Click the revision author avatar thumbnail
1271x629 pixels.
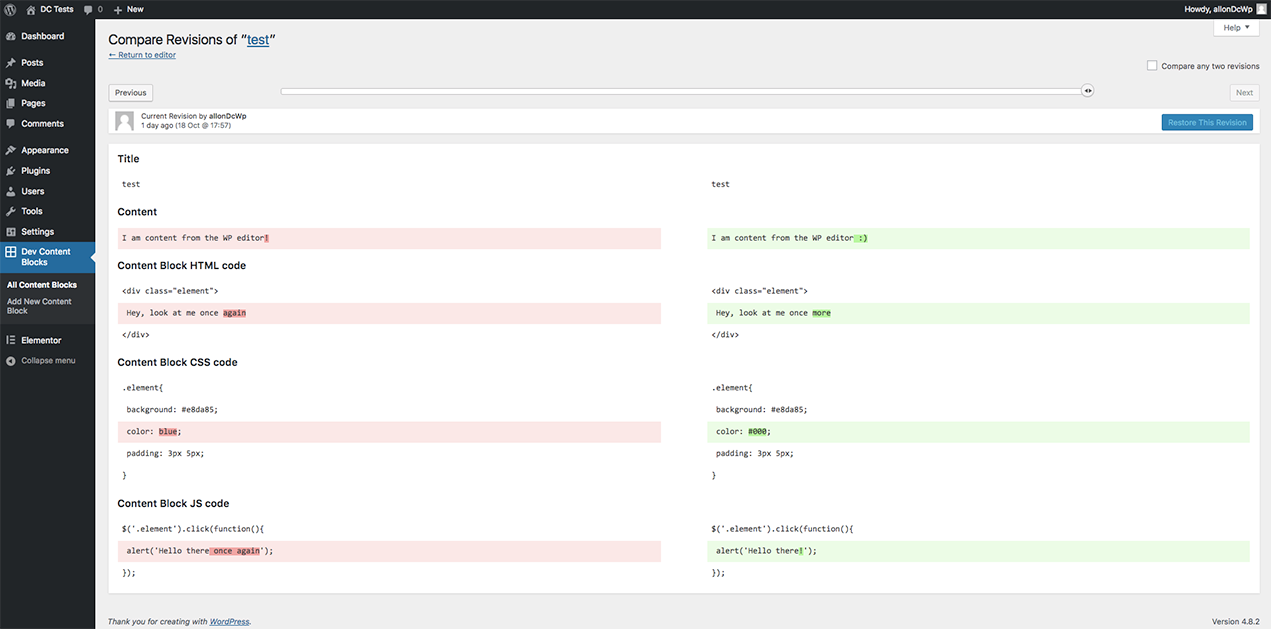point(125,122)
